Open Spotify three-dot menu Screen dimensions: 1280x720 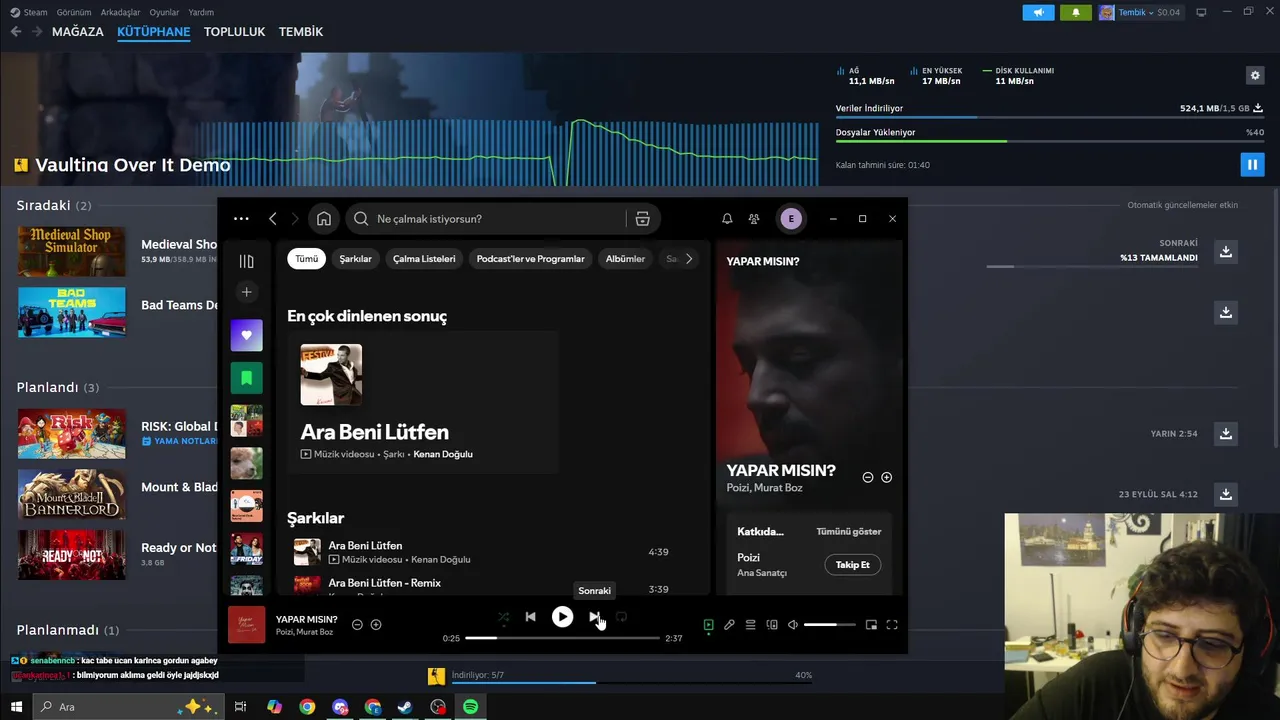241,219
